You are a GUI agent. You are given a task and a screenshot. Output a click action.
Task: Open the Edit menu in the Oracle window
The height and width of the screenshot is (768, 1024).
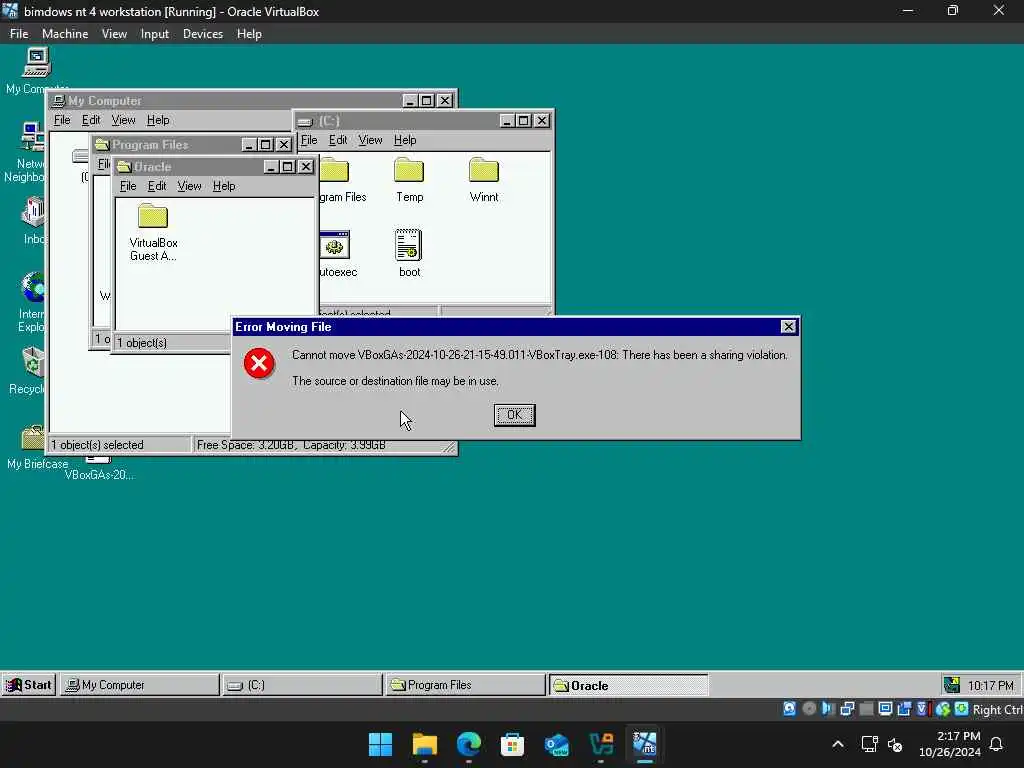pyautogui.click(x=157, y=186)
